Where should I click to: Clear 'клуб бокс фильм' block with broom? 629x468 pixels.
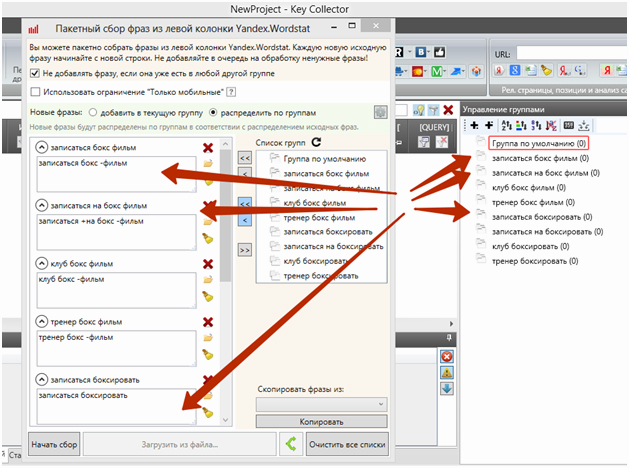click(208, 297)
